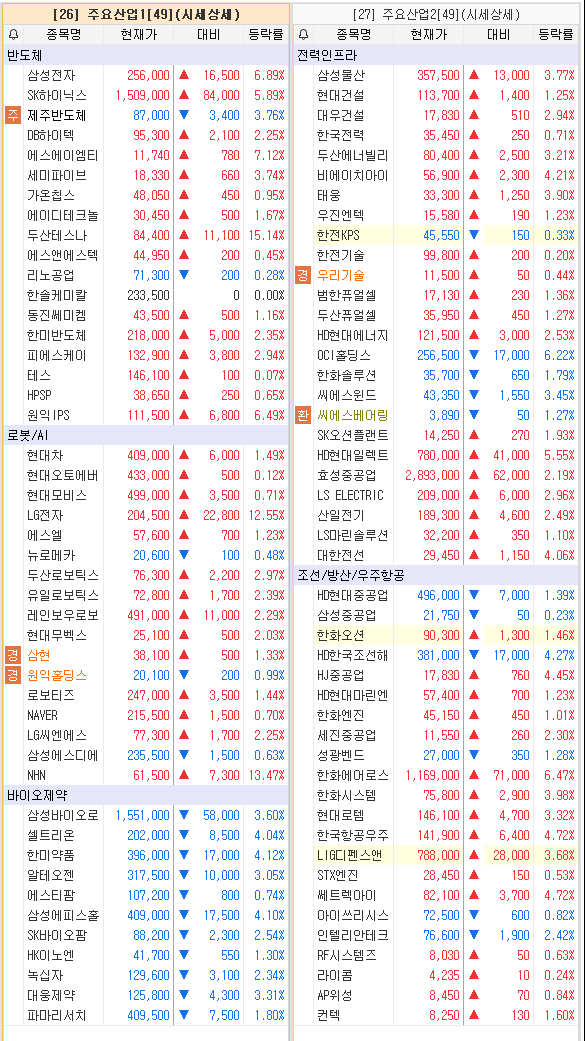Select the 원익IPS stock row
The height and width of the screenshot is (1041, 585).
(x=146, y=416)
